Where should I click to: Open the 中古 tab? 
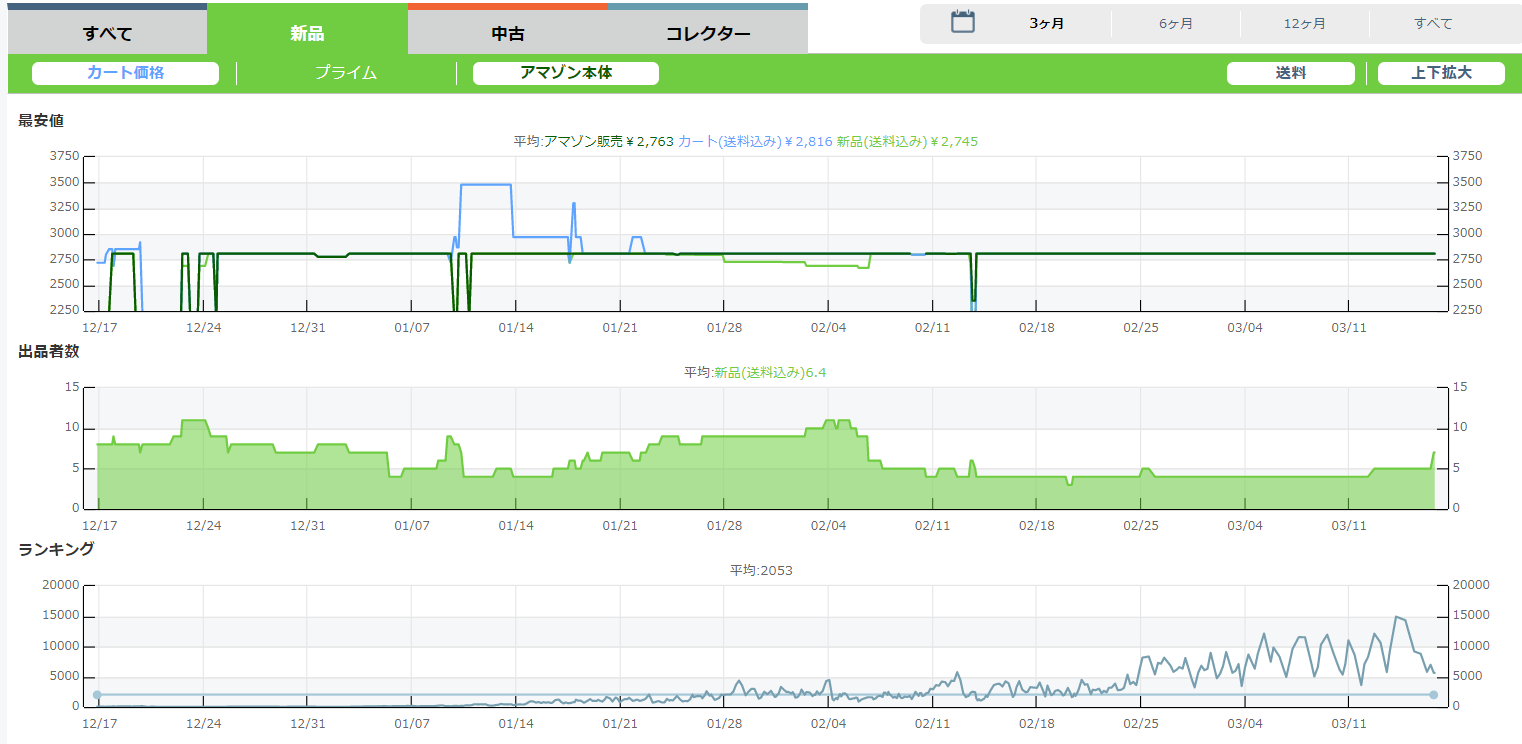click(508, 33)
